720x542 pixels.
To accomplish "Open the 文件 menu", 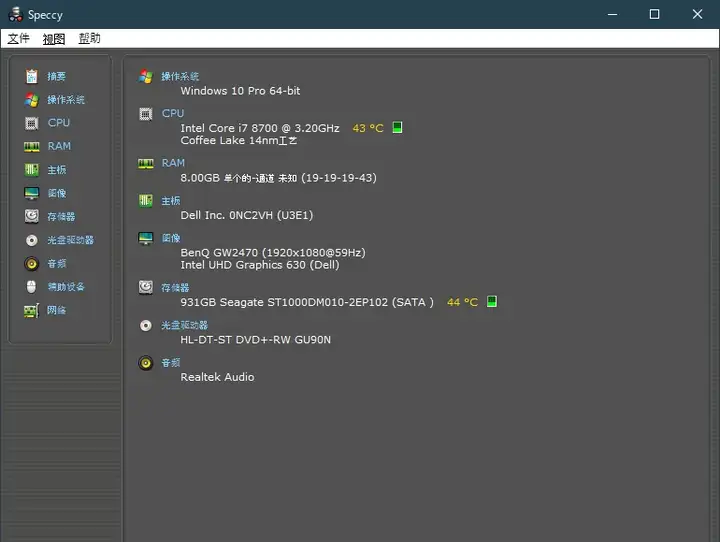I will coord(18,39).
